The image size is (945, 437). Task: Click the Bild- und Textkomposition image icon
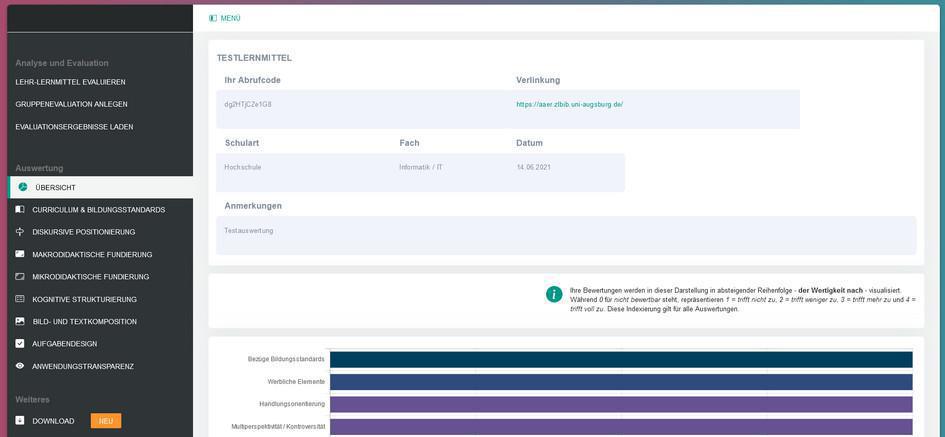click(20, 322)
